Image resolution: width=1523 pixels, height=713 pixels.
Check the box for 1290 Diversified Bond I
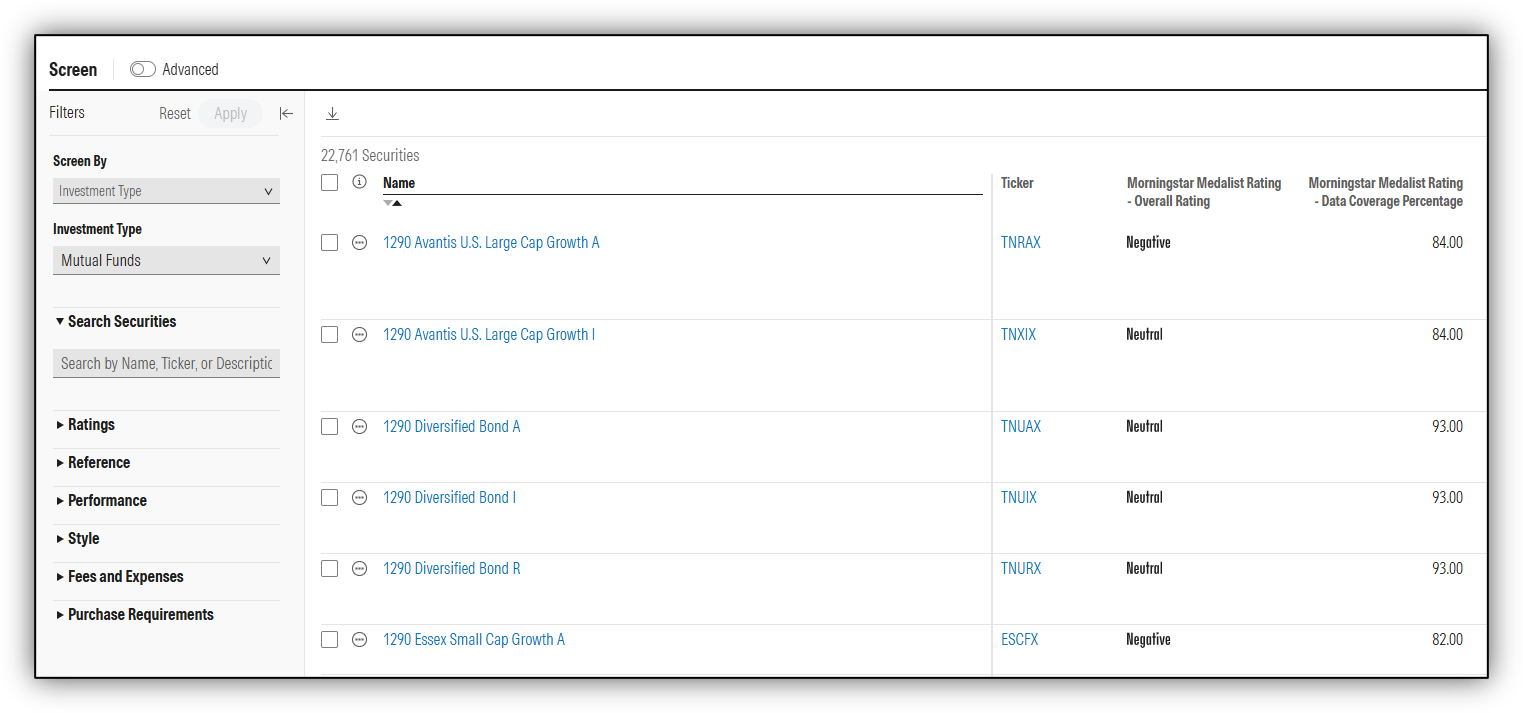coord(329,498)
